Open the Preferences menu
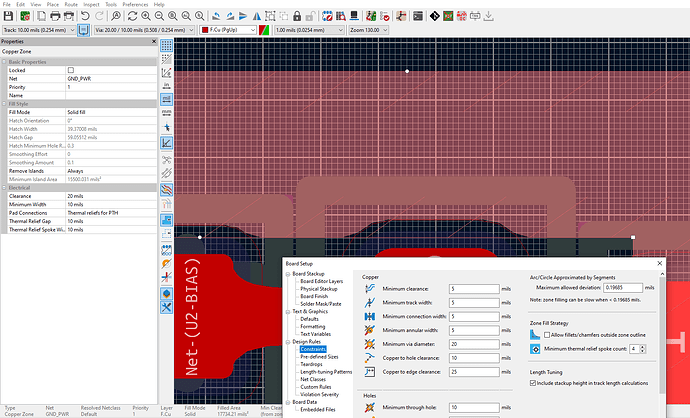Viewport: 690px width, 418px height. (135, 4)
